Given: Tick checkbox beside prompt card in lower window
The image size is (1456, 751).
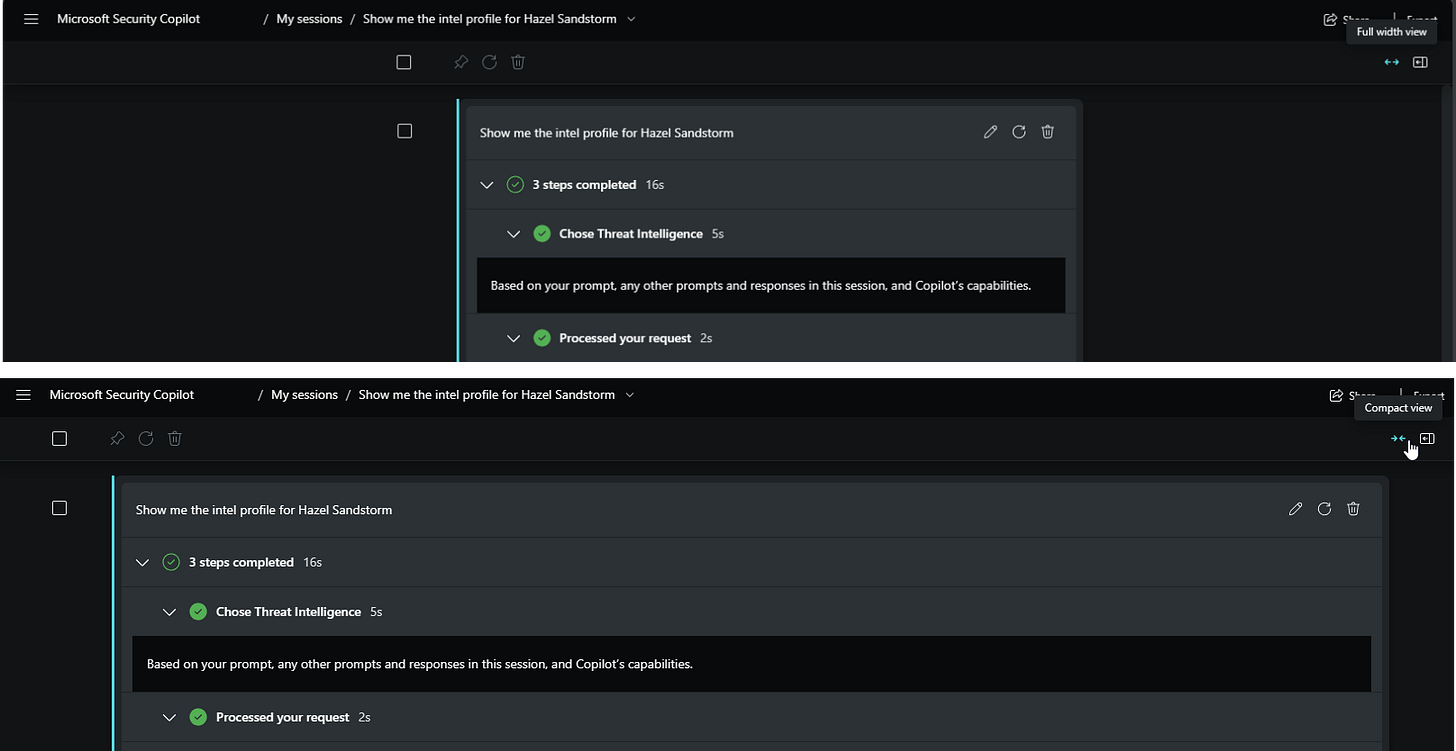Looking at the screenshot, I should point(59,508).
